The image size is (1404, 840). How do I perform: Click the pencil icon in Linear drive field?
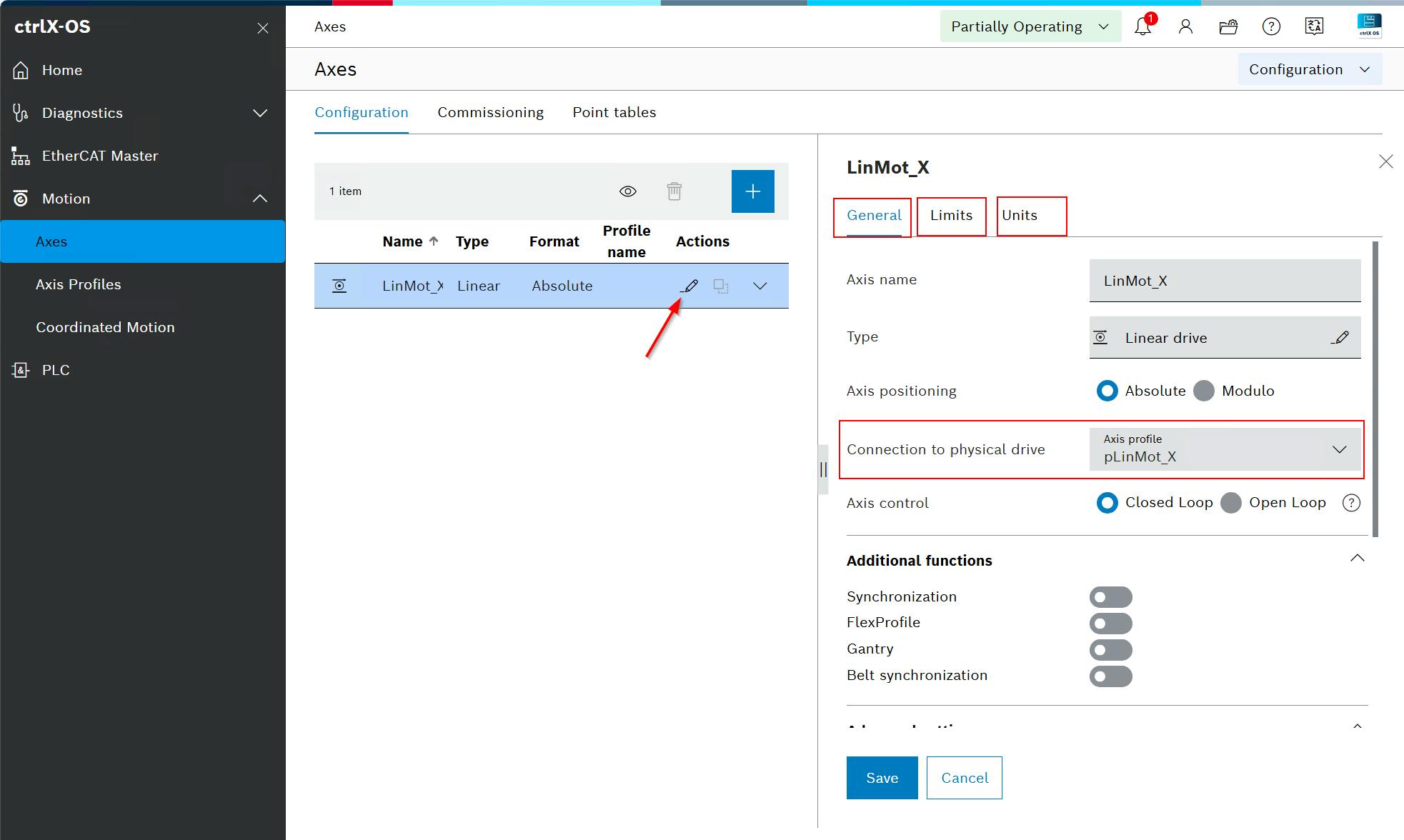point(1340,338)
